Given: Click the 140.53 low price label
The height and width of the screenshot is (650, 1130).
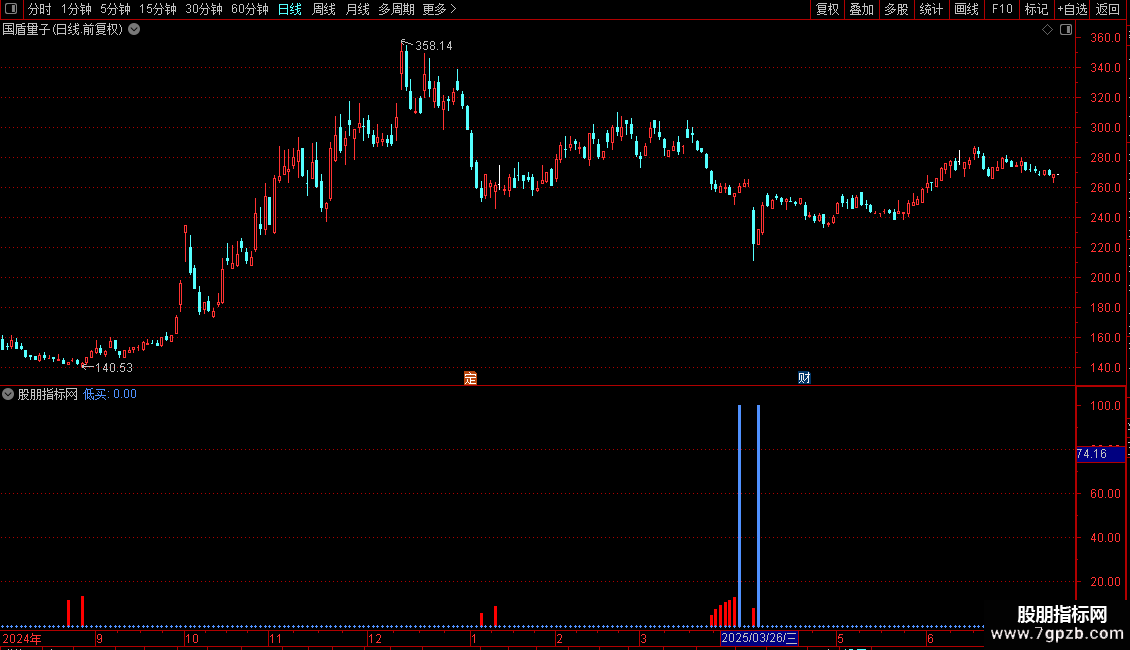Looking at the screenshot, I should coord(114,368).
